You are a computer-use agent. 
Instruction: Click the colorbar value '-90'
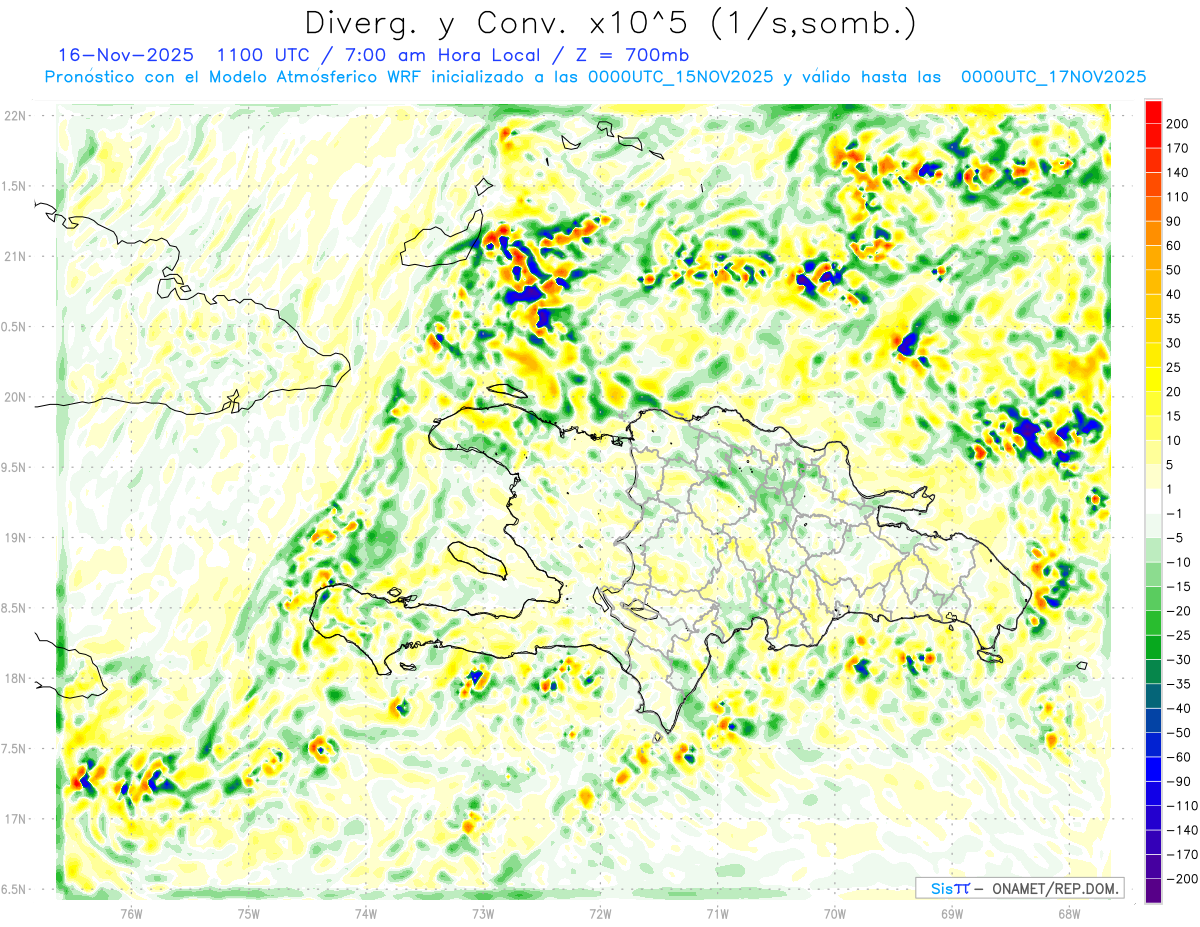point(1180,781)
